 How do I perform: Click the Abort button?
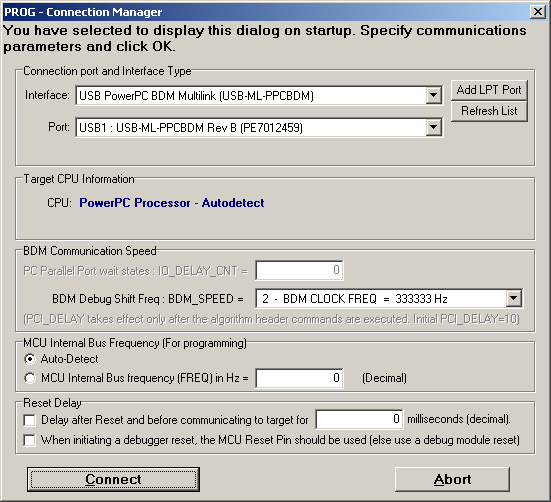(x=452, y=479)
